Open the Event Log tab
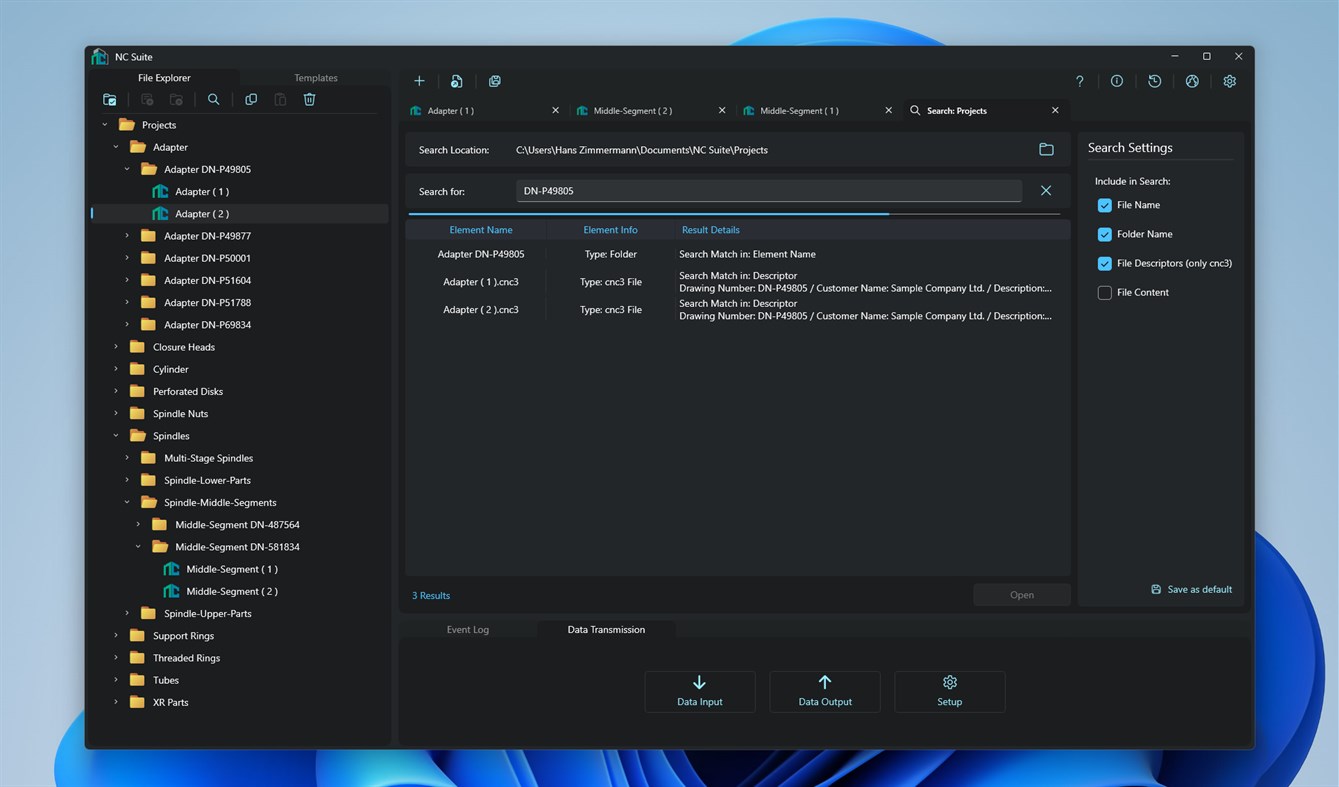The height and width of the screenshot is (787, 1339). (468, 629)
